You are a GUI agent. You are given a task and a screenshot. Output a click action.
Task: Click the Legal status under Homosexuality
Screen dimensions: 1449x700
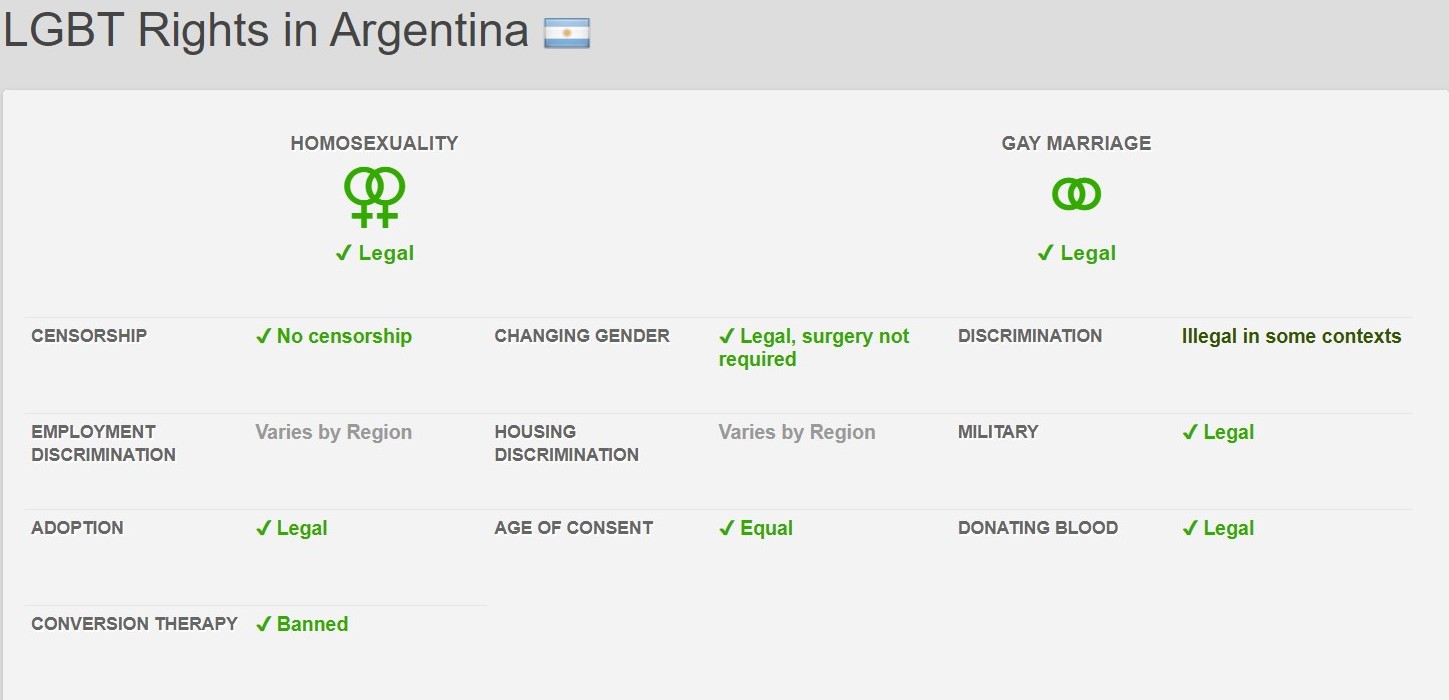tap(374, 253)
